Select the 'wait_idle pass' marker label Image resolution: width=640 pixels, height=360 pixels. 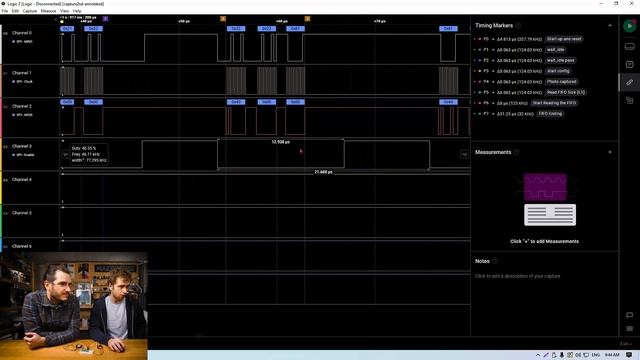[560, 60]
